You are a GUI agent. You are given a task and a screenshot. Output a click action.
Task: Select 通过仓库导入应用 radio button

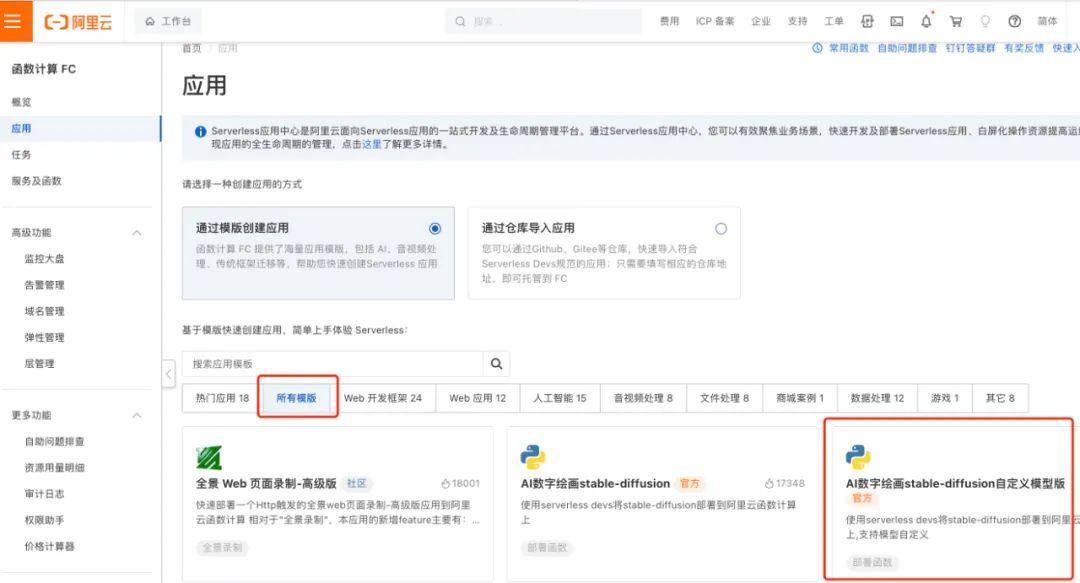pos(720,228)
